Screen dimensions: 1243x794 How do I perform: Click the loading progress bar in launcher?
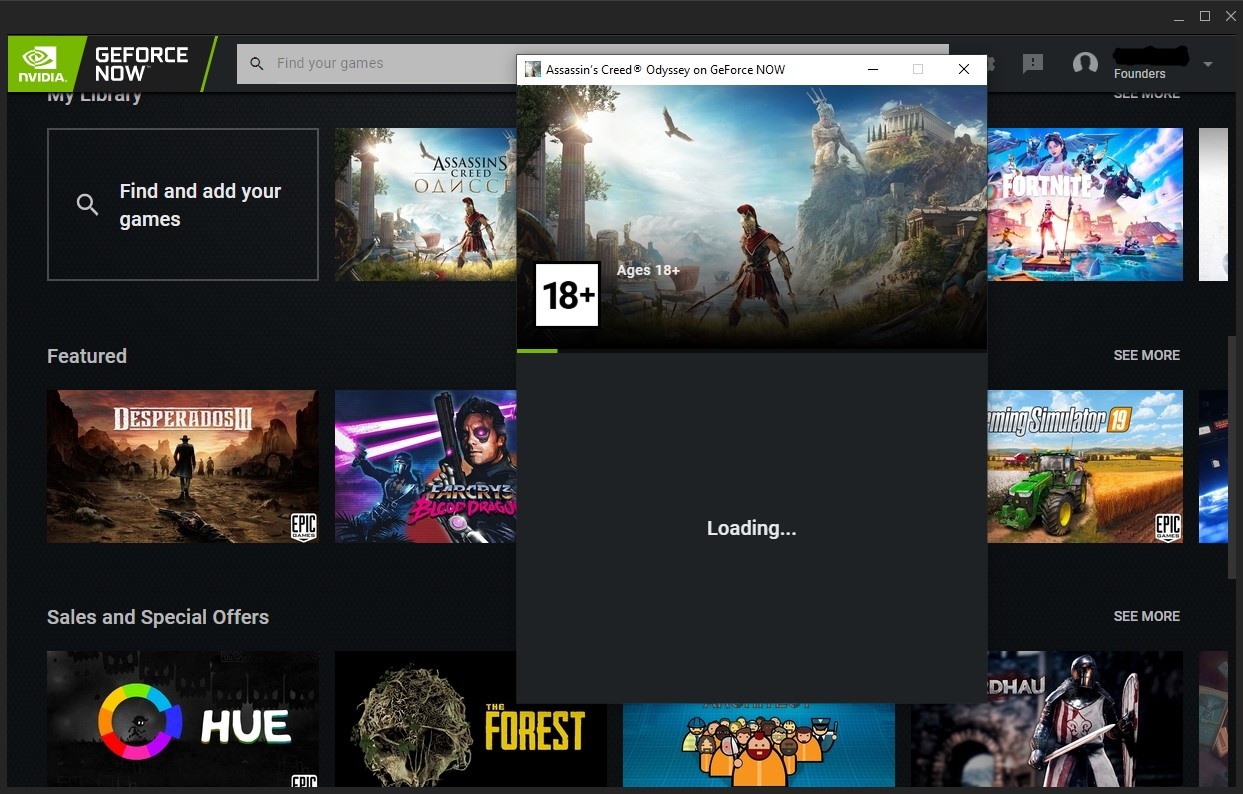(x=752, y=351)
